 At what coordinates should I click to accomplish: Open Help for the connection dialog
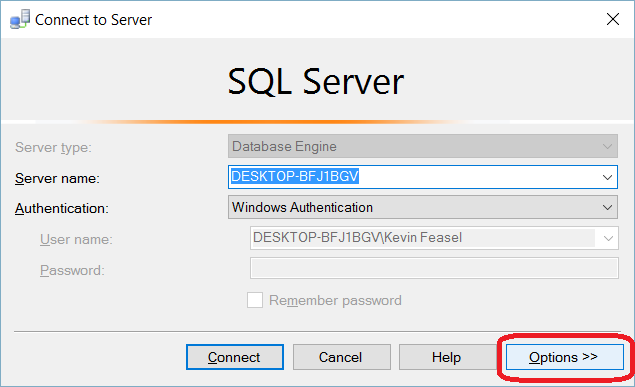[447, 357]
